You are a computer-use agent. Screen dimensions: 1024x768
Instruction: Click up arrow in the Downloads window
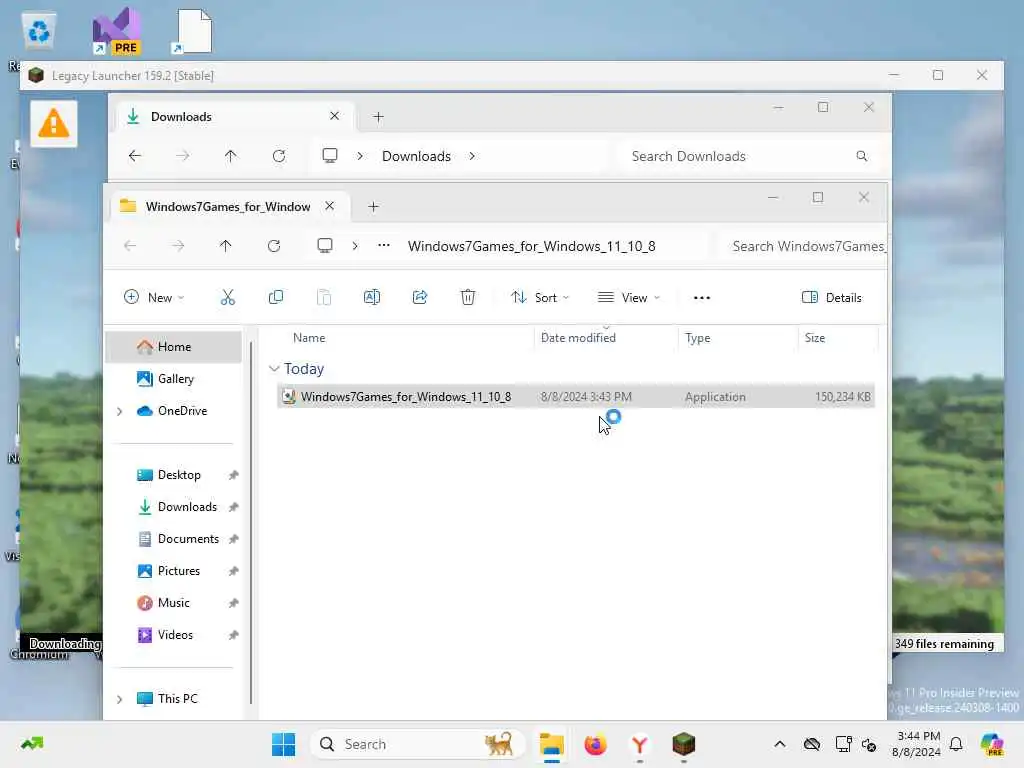pos(231,156)
